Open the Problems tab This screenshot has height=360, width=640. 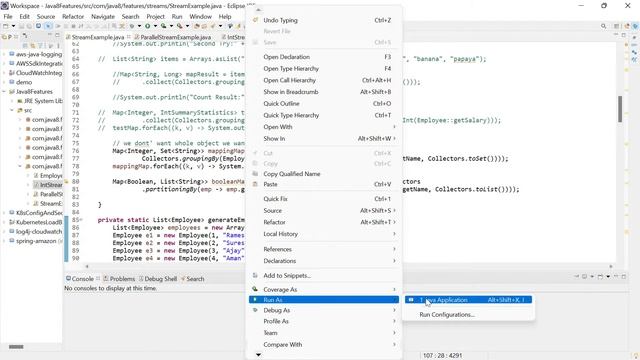119,279
